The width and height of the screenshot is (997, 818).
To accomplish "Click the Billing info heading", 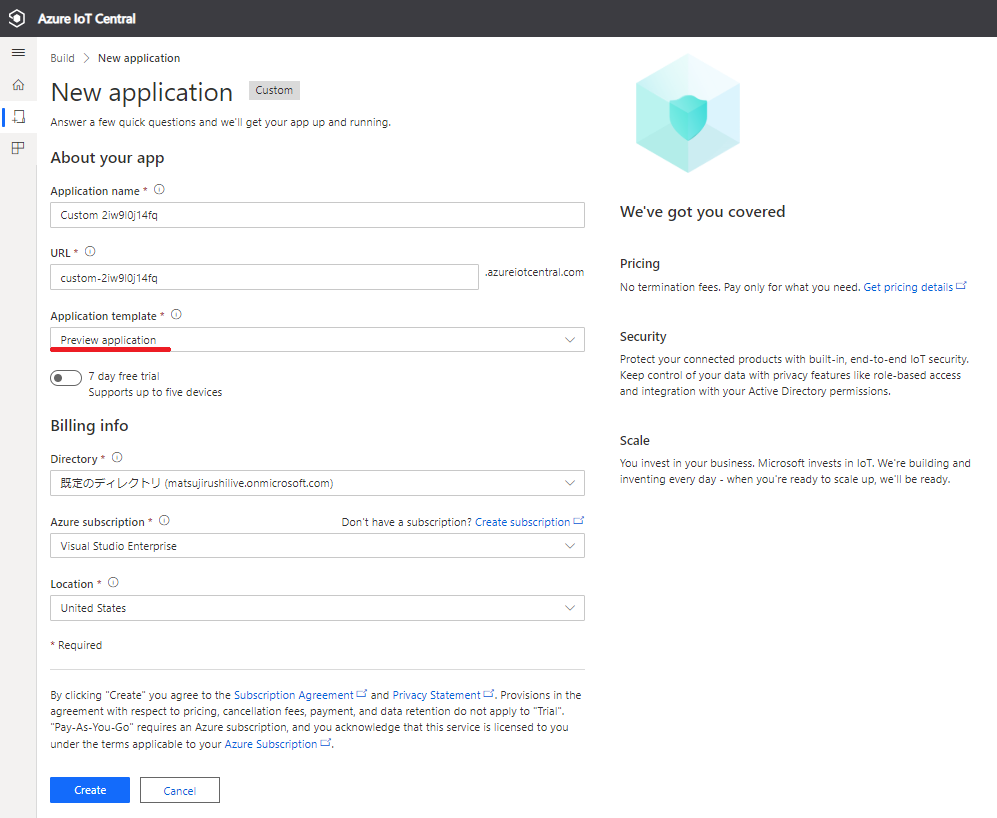I will [89, 426].
